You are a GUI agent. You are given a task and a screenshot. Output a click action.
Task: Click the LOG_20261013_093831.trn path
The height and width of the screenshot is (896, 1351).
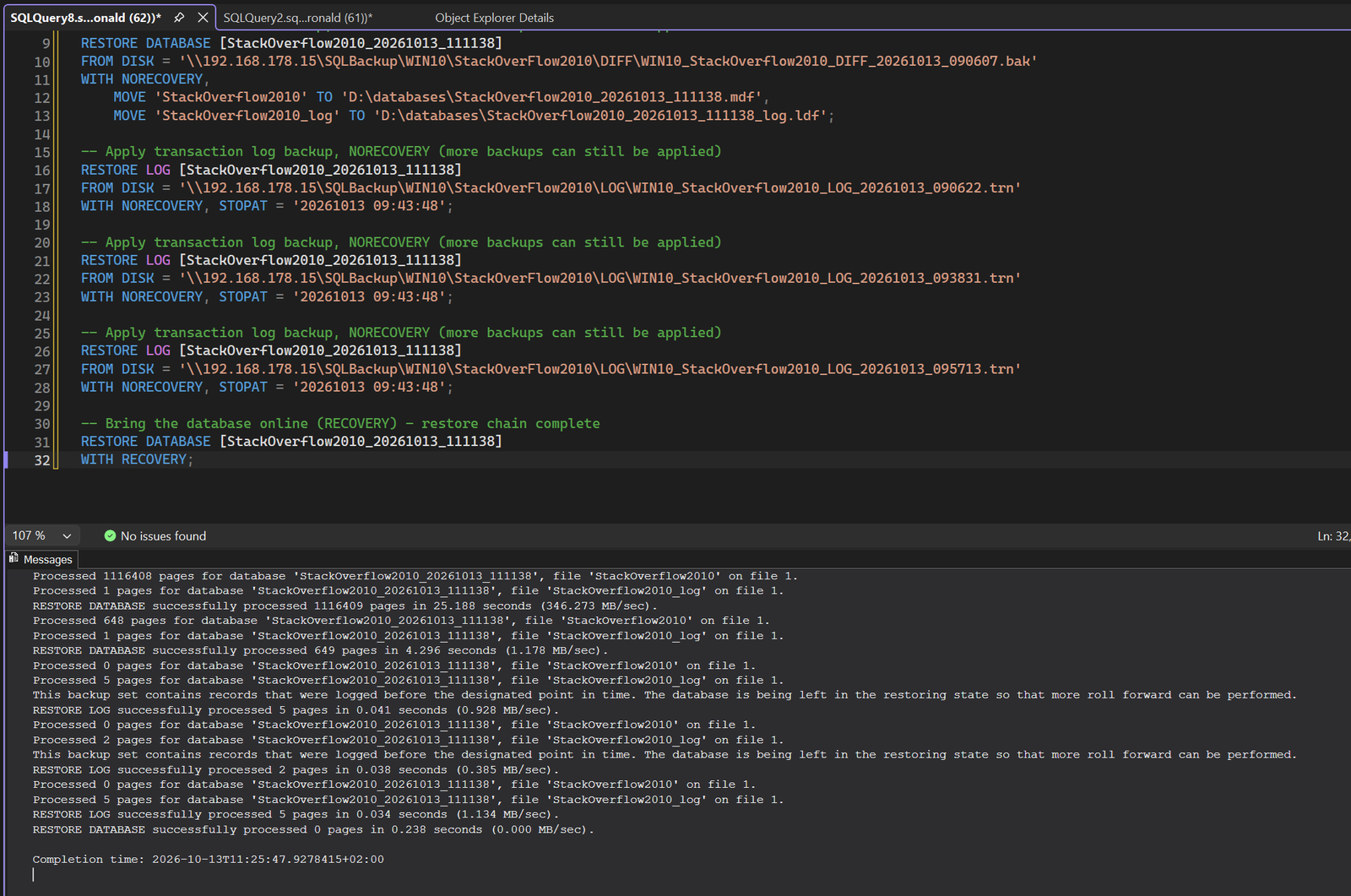tap(600, 279)
